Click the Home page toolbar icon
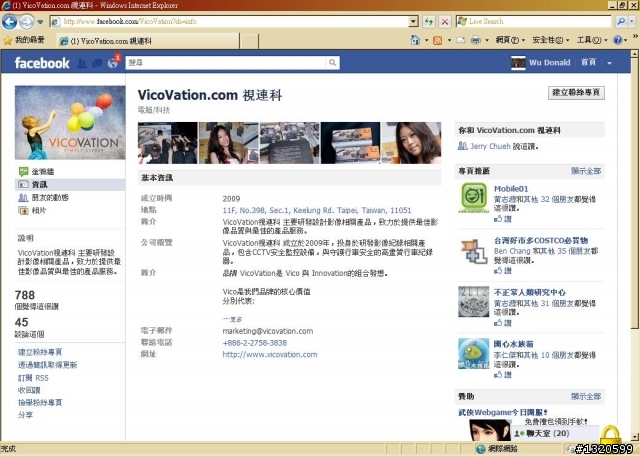The height and width of the screenshot is (457, 640). click(416, 40)
